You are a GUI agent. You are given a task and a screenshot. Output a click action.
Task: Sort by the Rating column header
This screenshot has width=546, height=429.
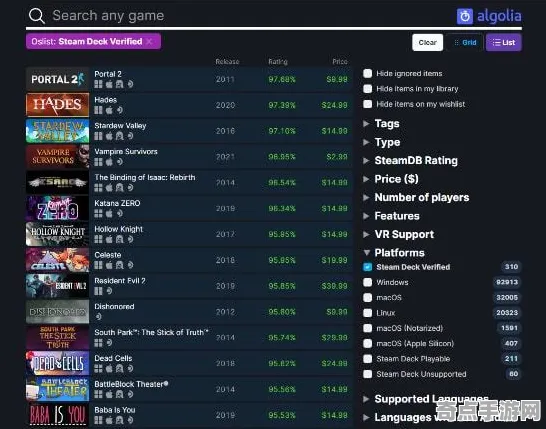coord(278,62)
